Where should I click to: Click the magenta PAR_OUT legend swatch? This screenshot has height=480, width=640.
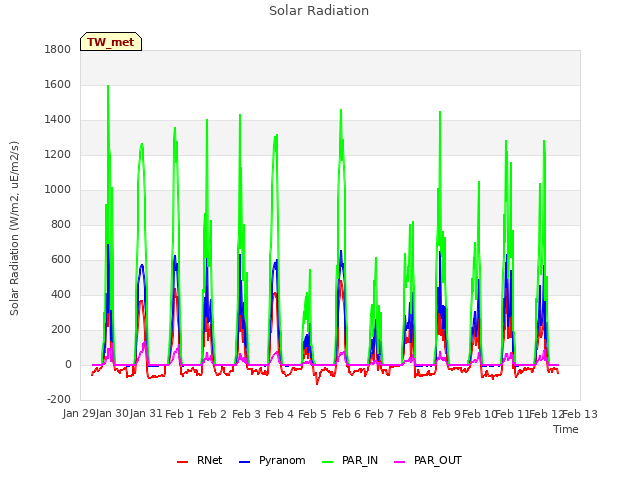click(x=400, y=462)
